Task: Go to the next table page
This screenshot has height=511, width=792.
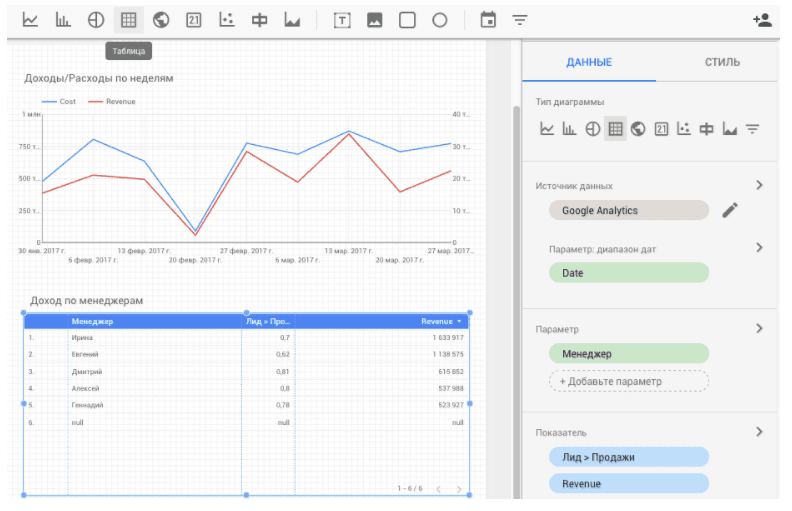Action: (x=459, y=489)
